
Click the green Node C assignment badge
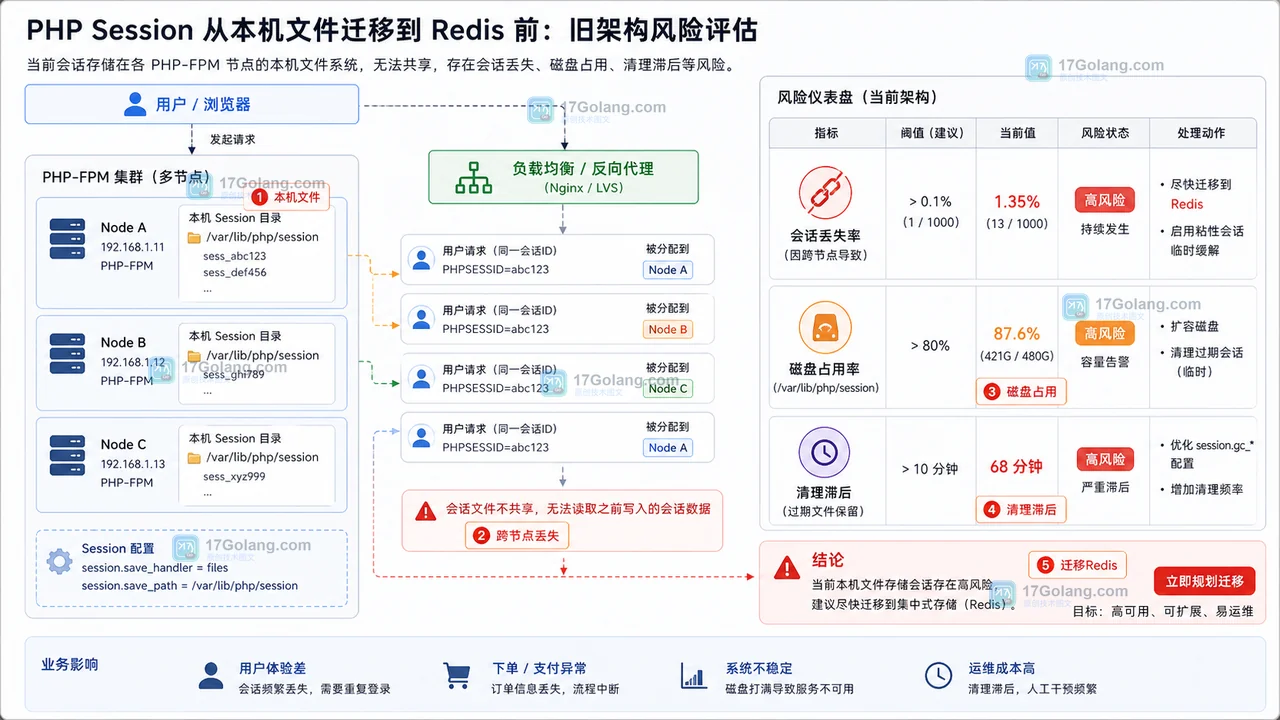668,388
